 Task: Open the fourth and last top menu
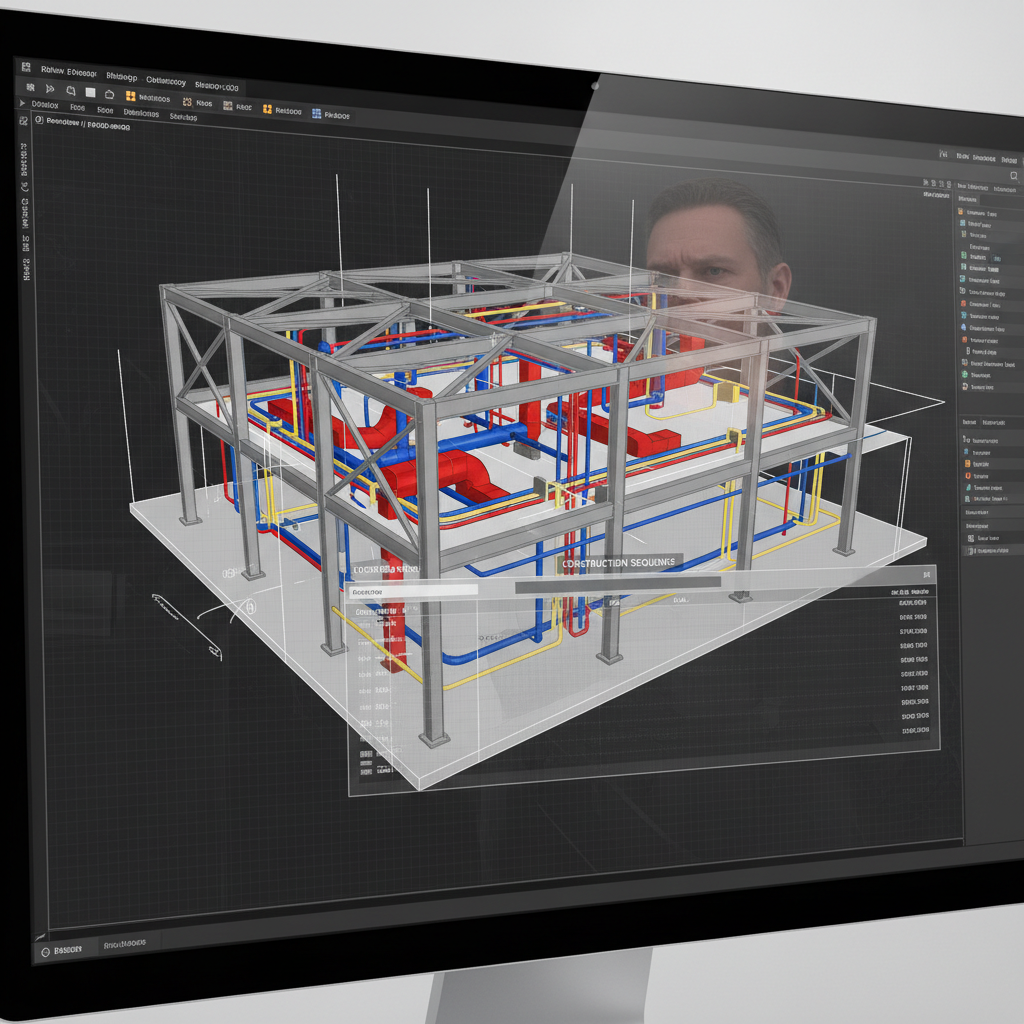coord(217,86)
